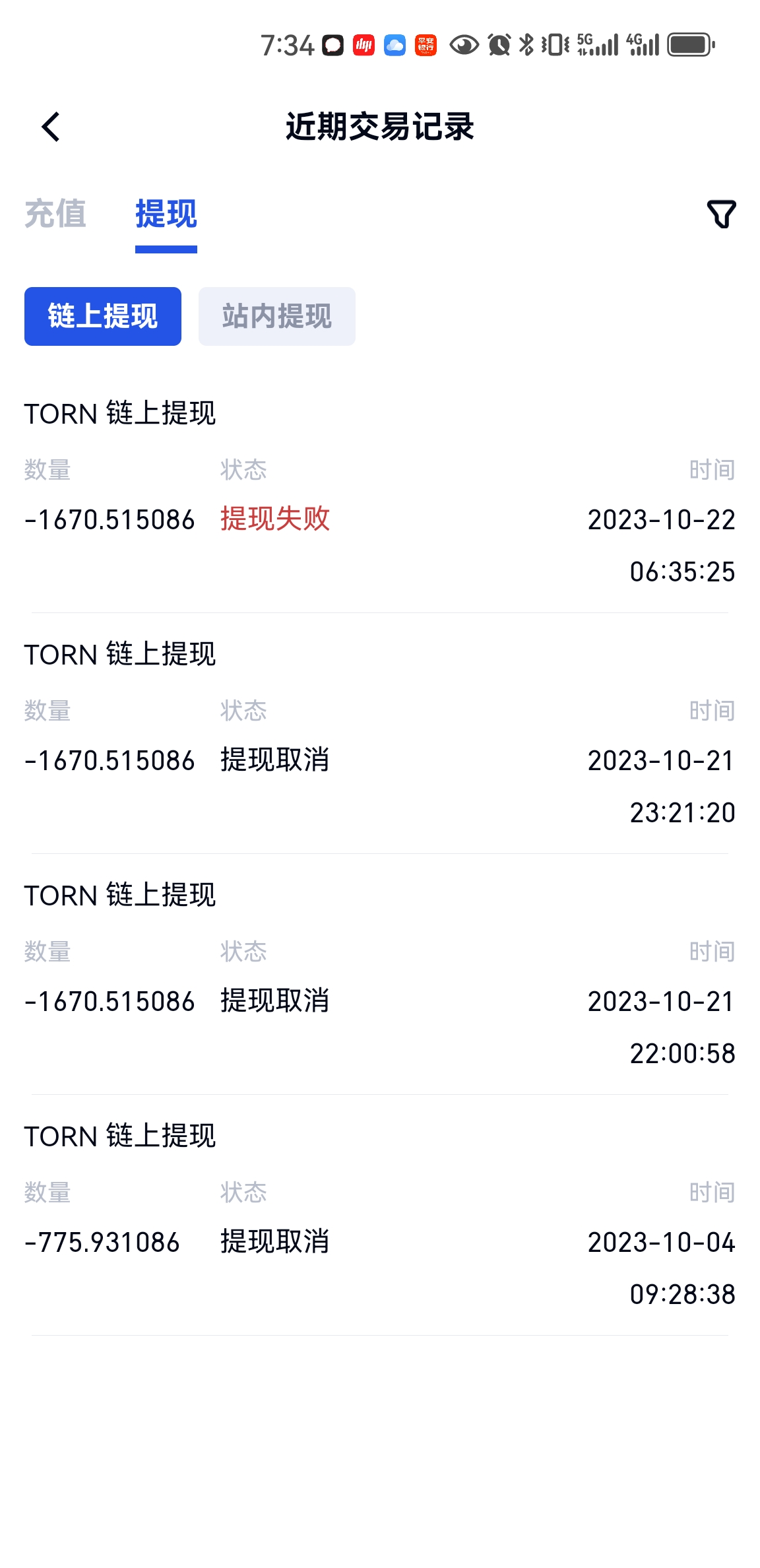Tap the back arrow icon
This screenshot has width=760, height=1568.
(x=51, y=127)
